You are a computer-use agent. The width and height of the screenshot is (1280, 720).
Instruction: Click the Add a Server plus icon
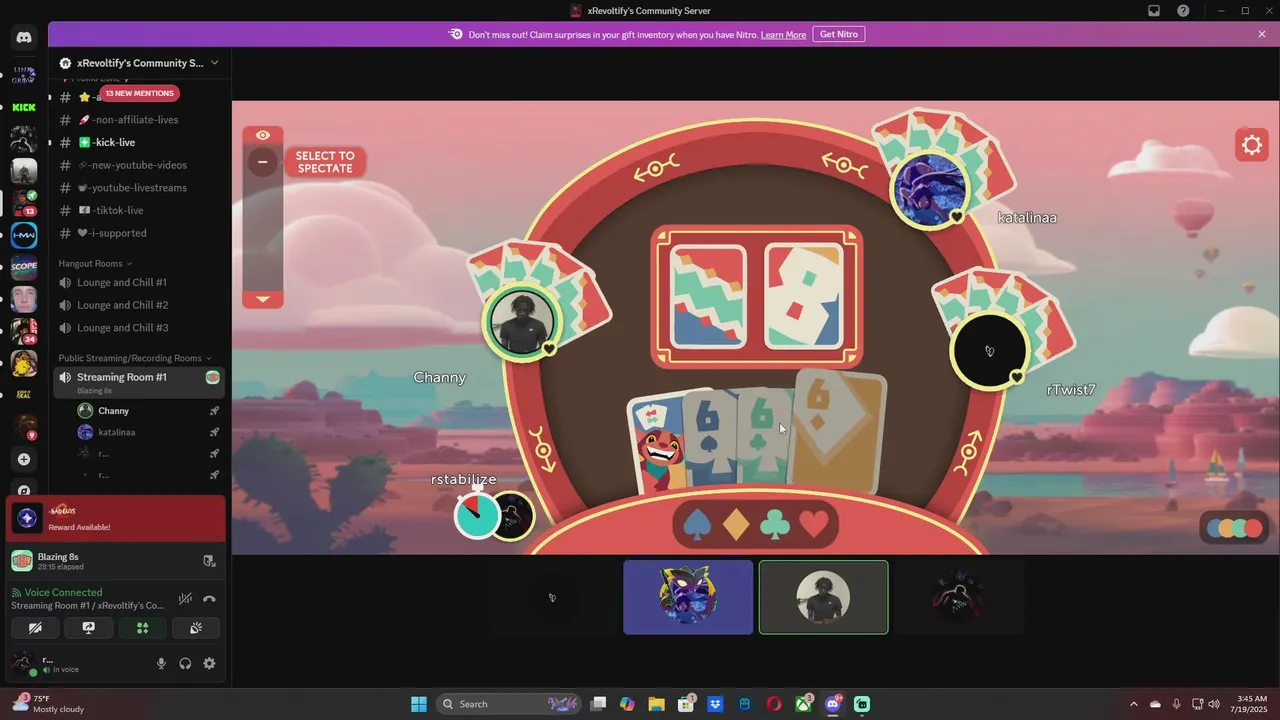pyautogui.click(x=24, y=459)
